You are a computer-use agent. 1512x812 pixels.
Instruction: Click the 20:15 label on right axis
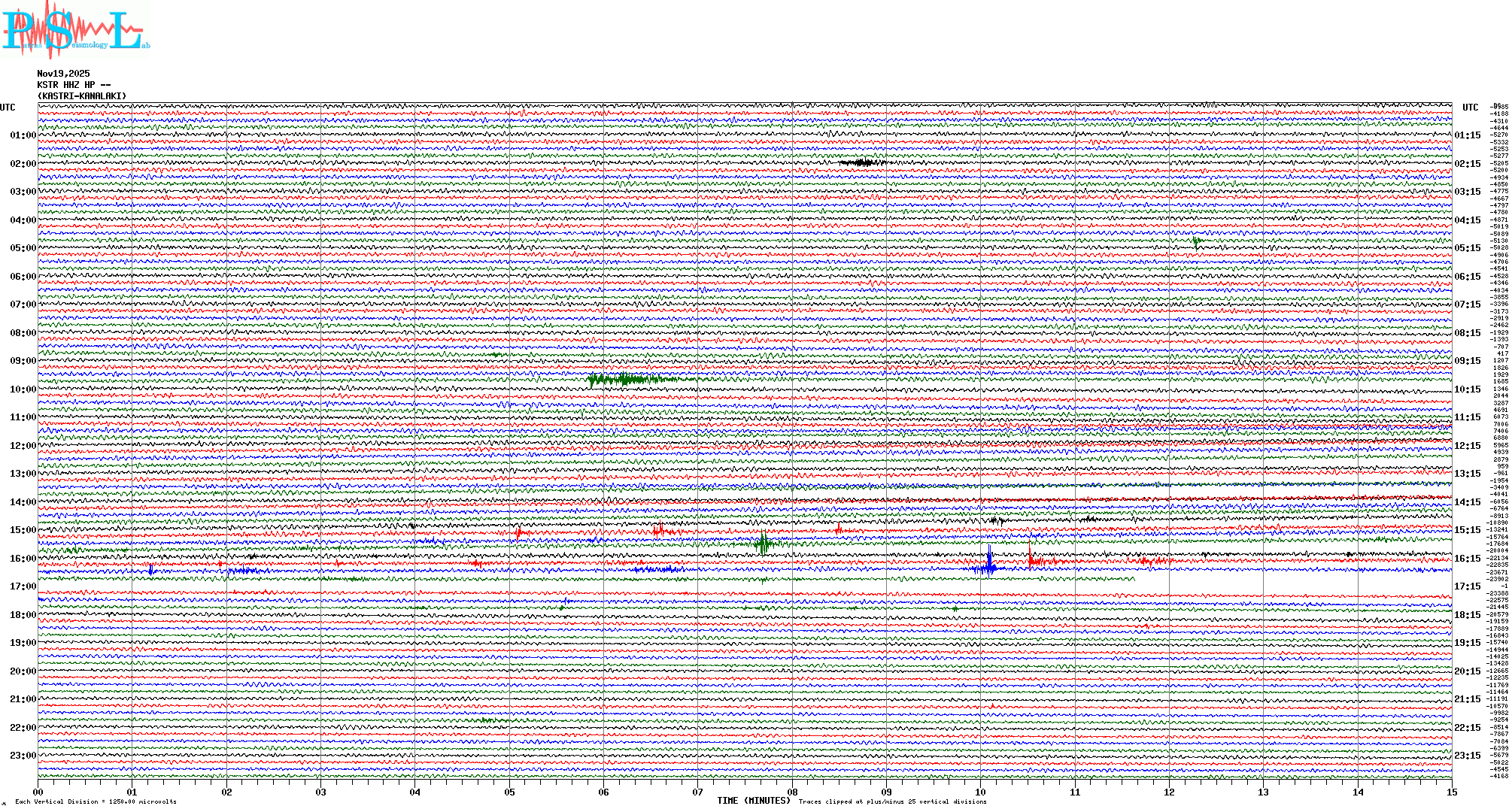1467,671
